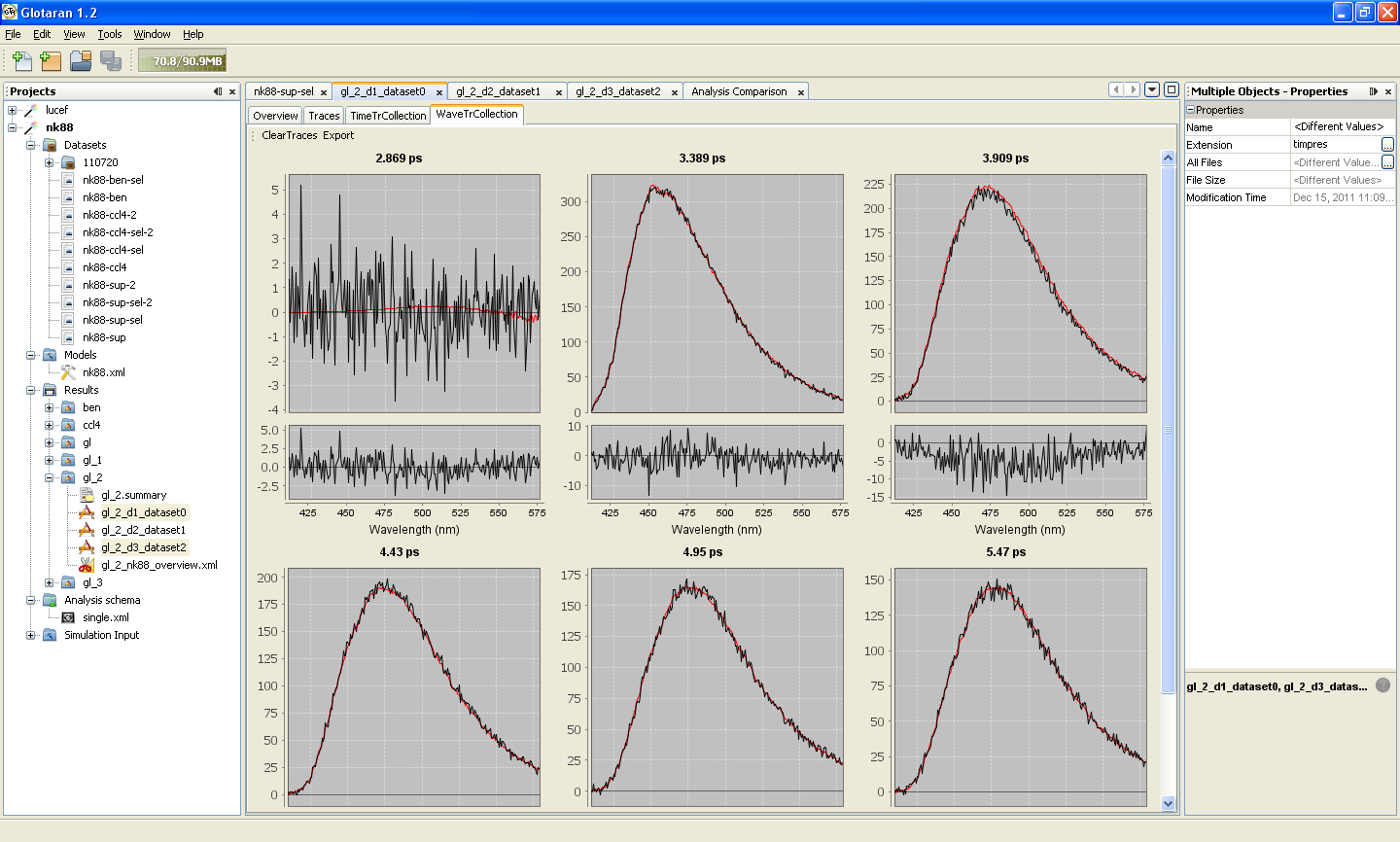Open the editor documents list dropdown arrow
1400x842 pixels.
(1152, 89)
